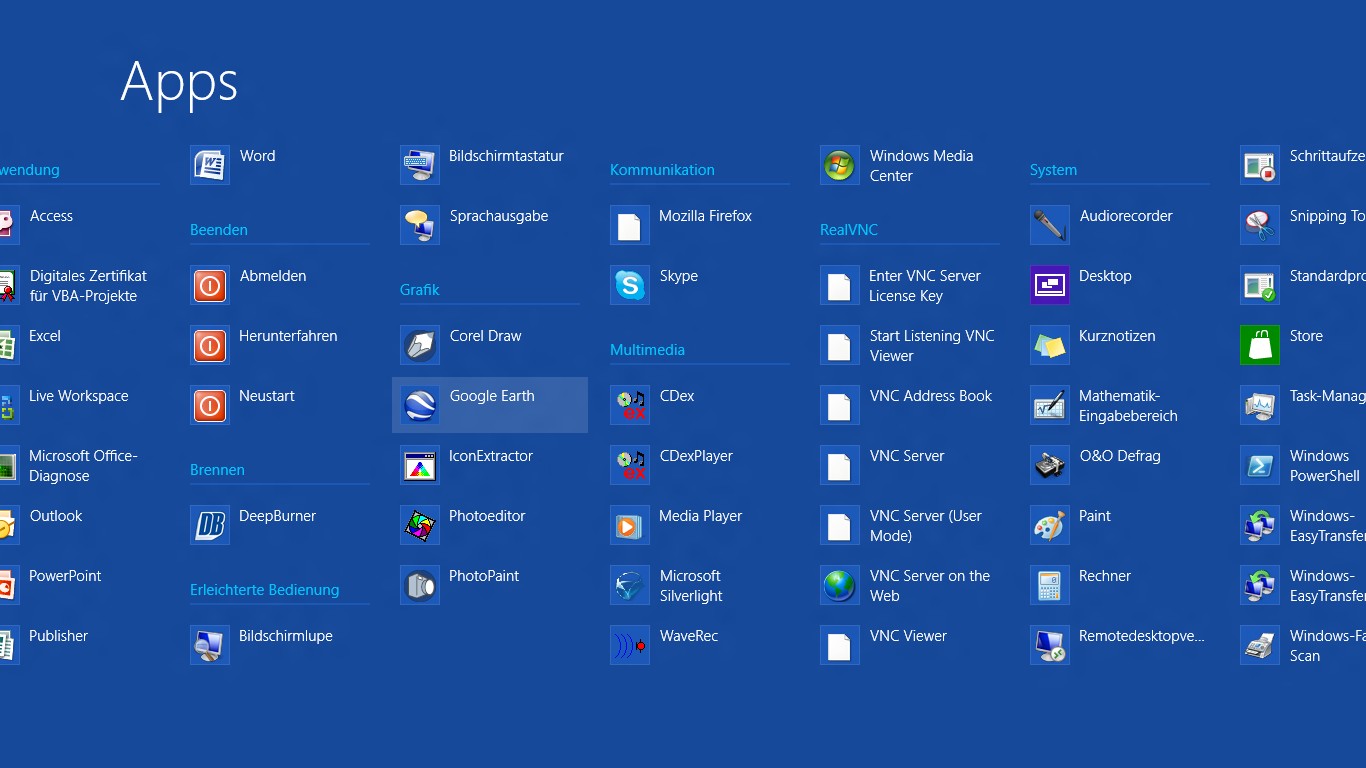Select the Grafik group heading
Screen dimensions: 1366x768
coord(420,290)
